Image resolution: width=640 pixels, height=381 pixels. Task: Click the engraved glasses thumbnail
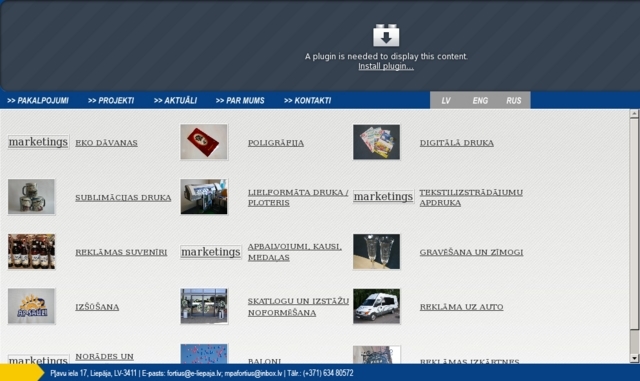[x=376, y=251]
